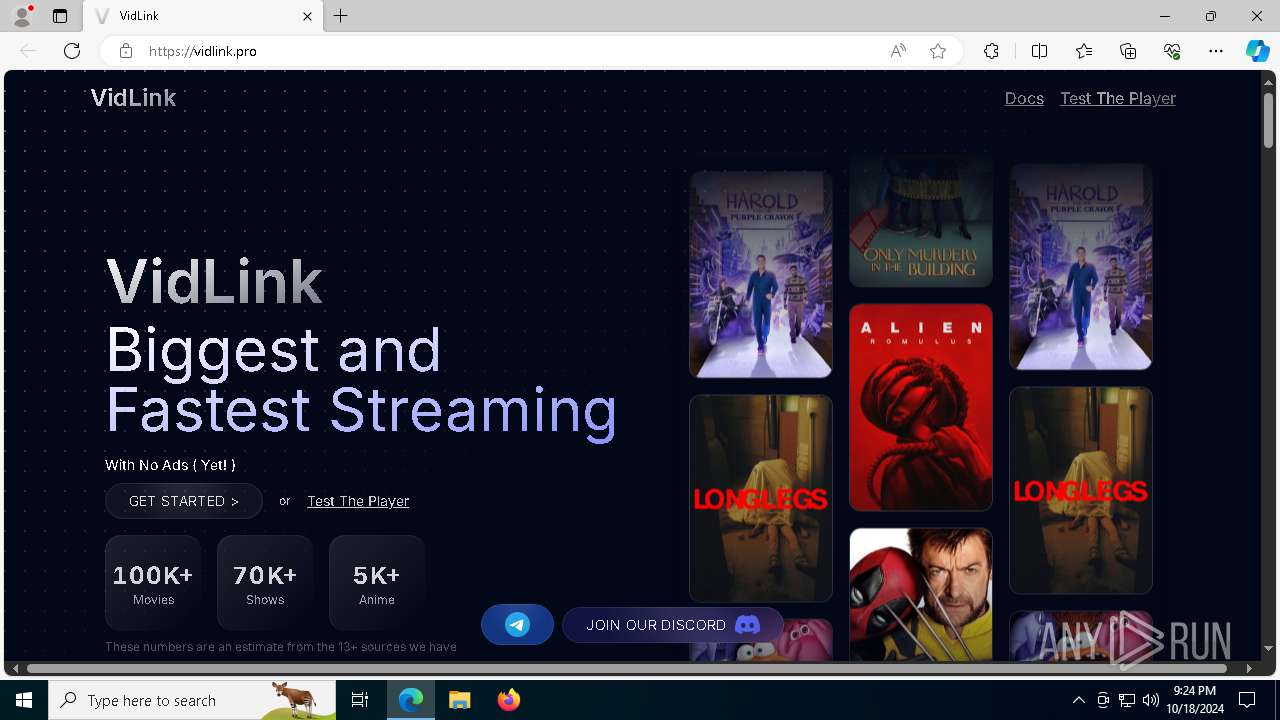Click the GET STARTED button

(x=184, y=501)
